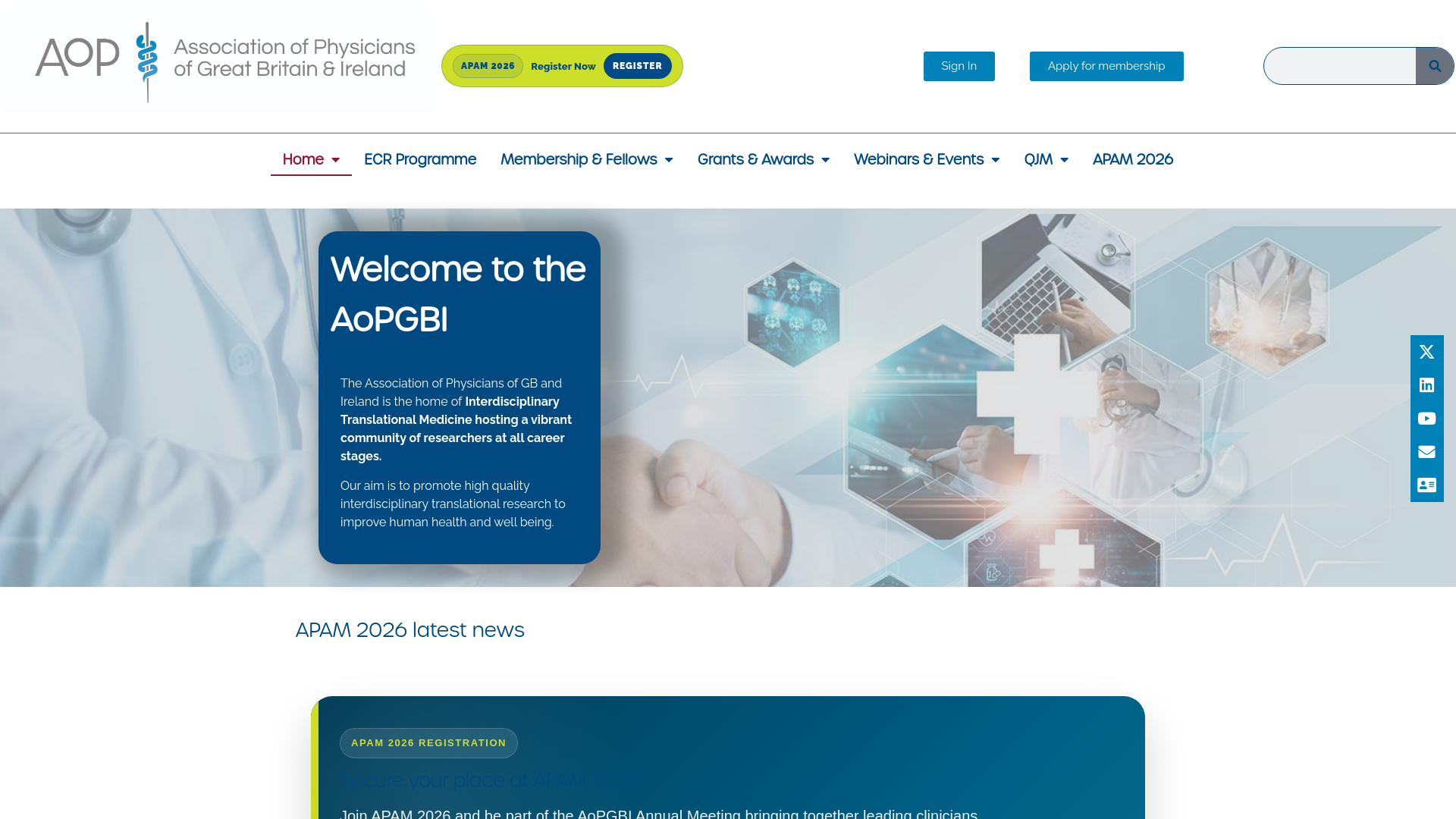The height and width of the screenshot is (819, 1456).
Task: Open the LinkedIn social link
Action: tap(1426, 385)
